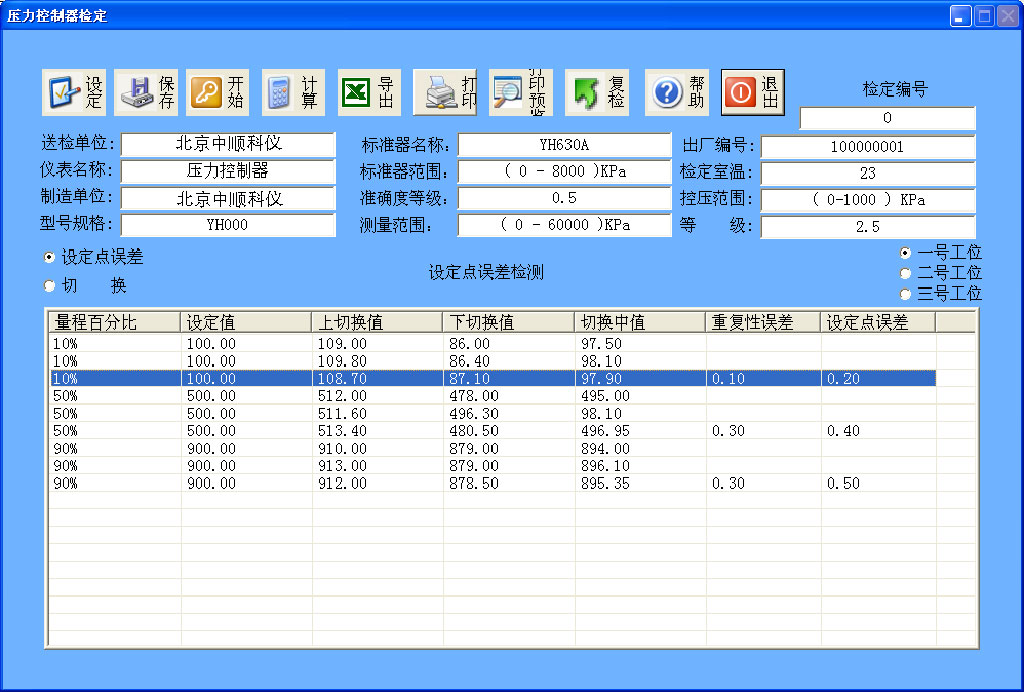
Task: Click cell 109.80 in 上切换值 column
Action: (x=342, y=361)
